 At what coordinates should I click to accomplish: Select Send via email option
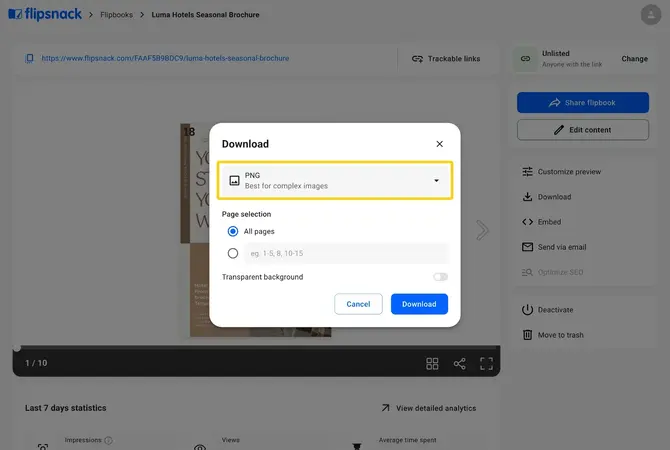(554, 247)
